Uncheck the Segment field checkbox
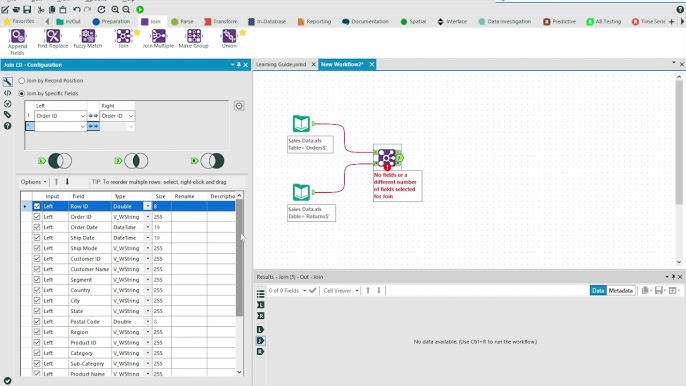 tap(37, 280)
